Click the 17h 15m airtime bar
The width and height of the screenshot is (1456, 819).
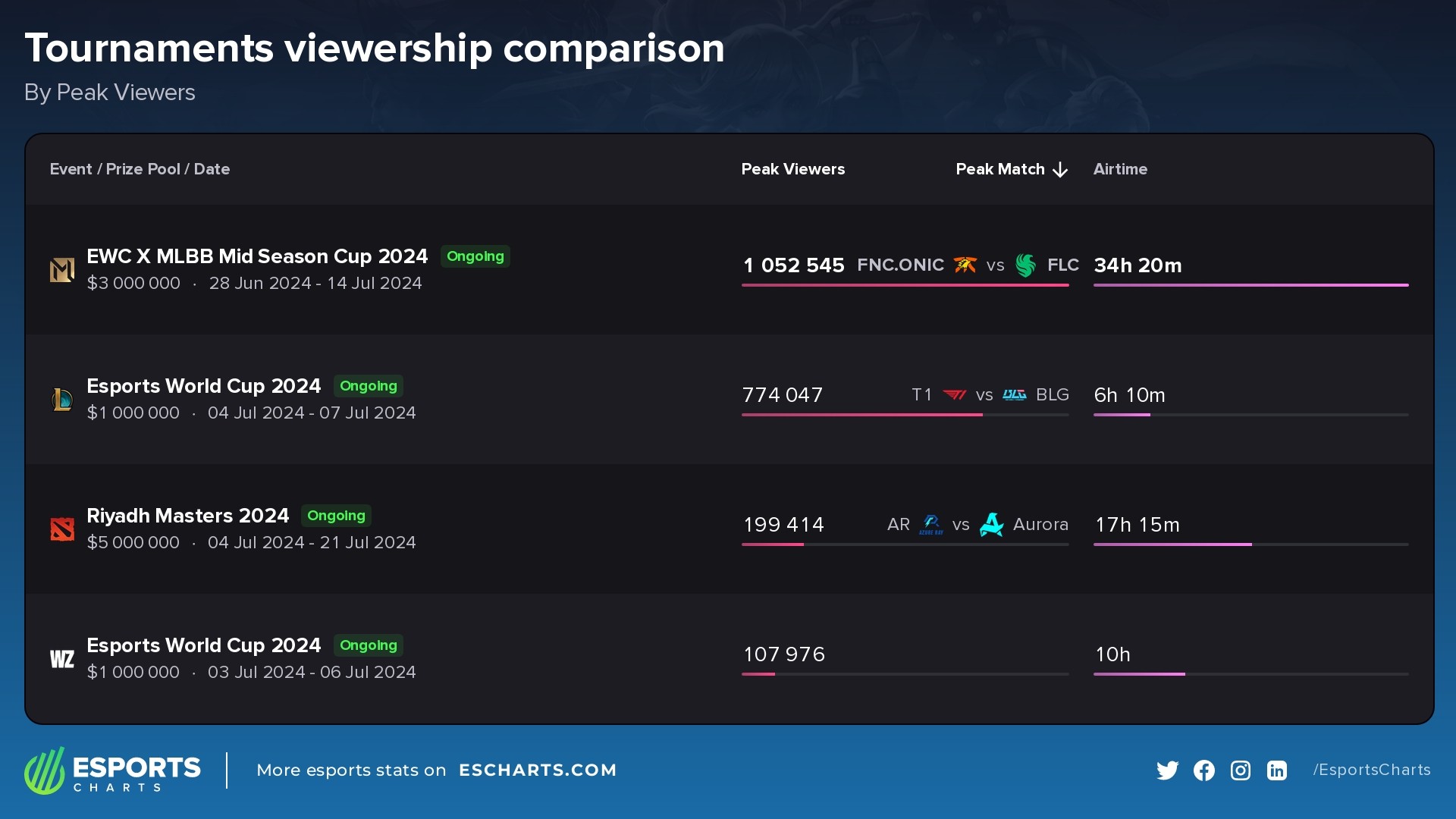coord(1251,544)
